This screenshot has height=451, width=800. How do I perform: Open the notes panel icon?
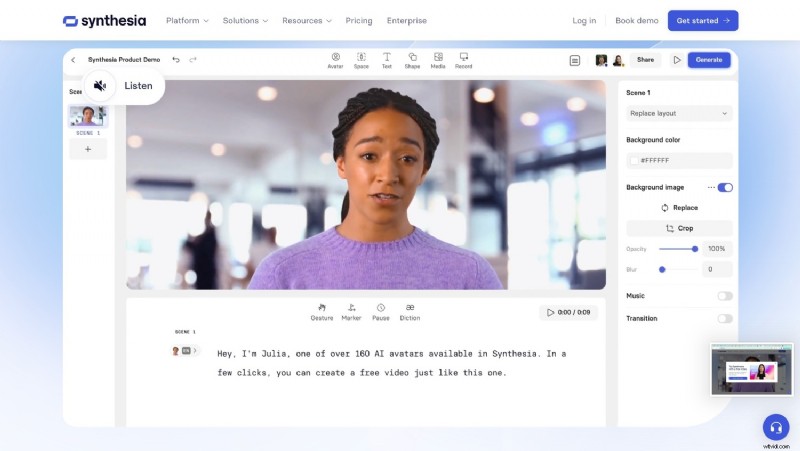tap(574, 61)
